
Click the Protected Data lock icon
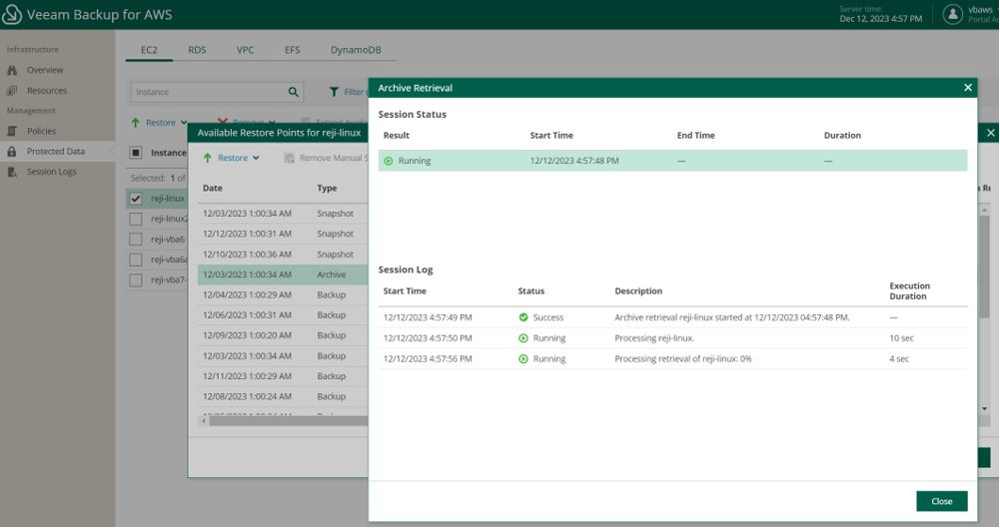coord(12,151)
